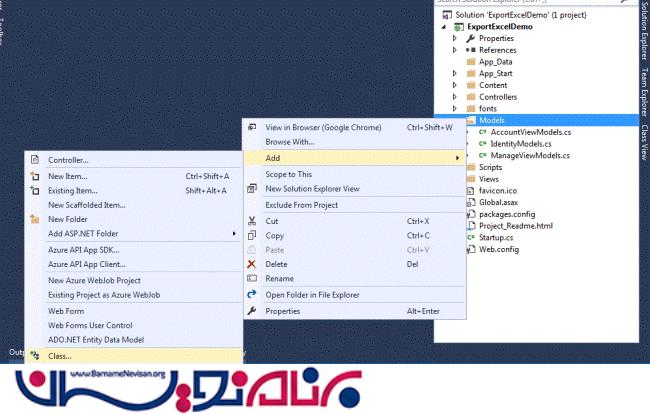Viewport: 650px width, 414px height.
Task: Expand the Controllers folder arrow
Action: [x=455, y=97]
